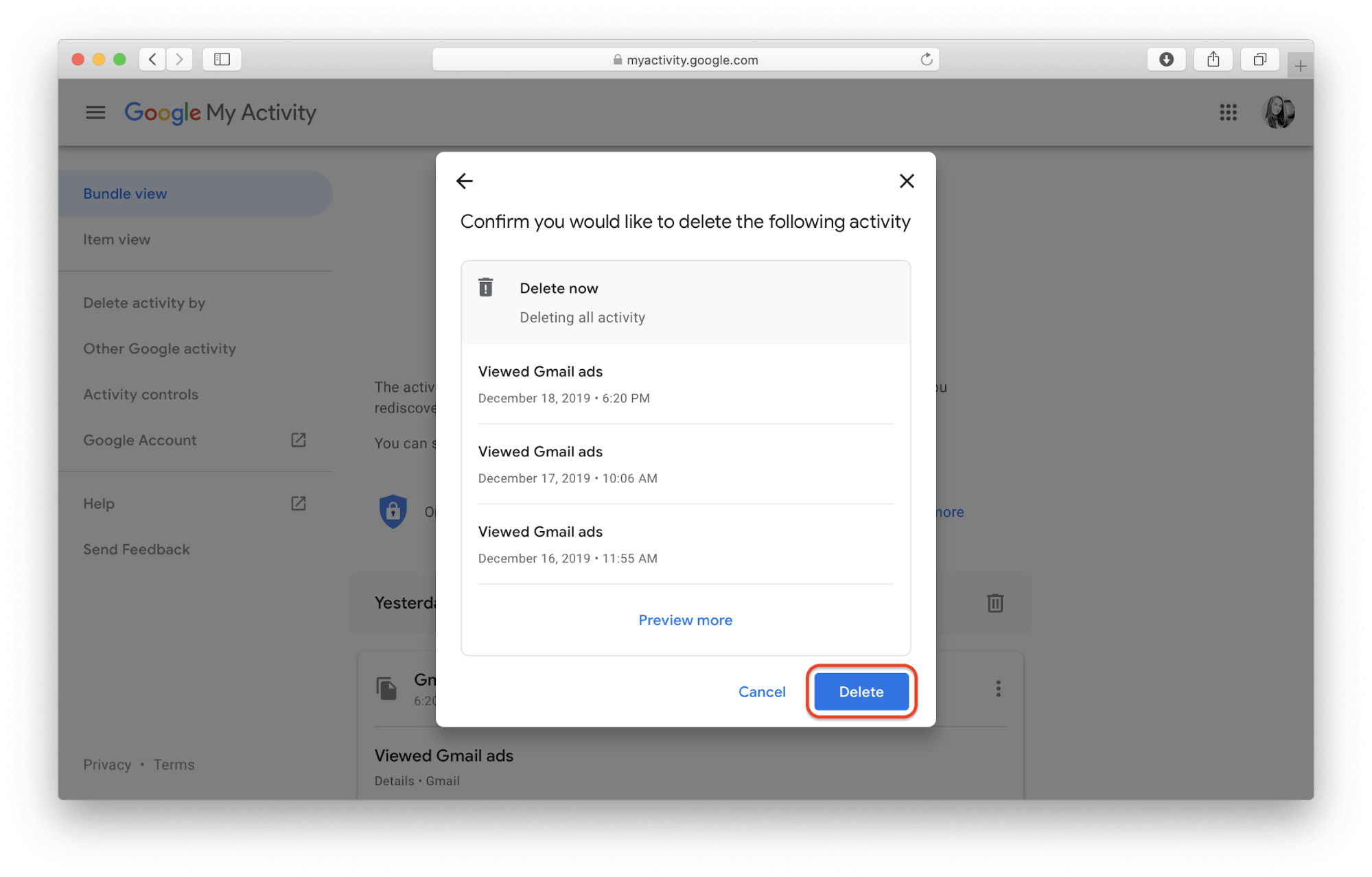Click the Google My Activity logo
This screenshot has height=877, width=1372.
coord(220,113)
